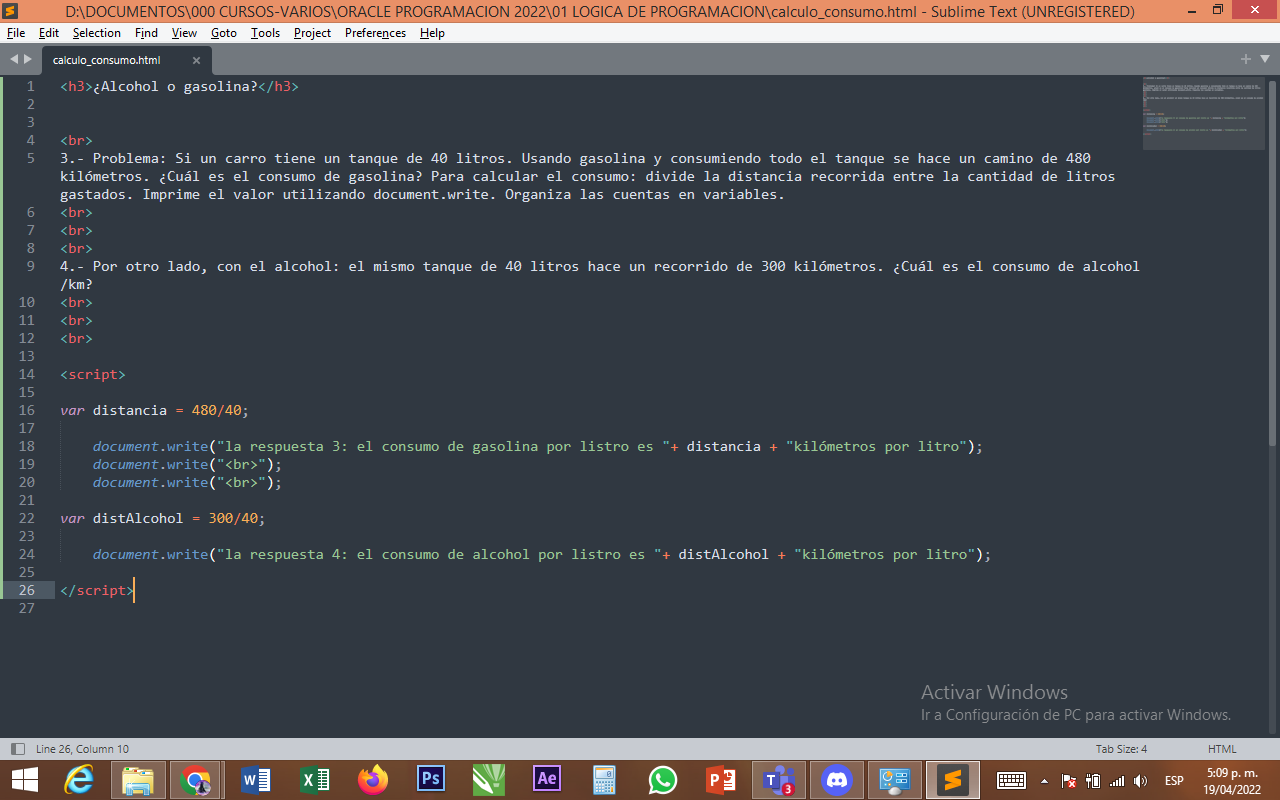Click the '480/40' value on line 16
1280x800 pixels.
[217, 410]
